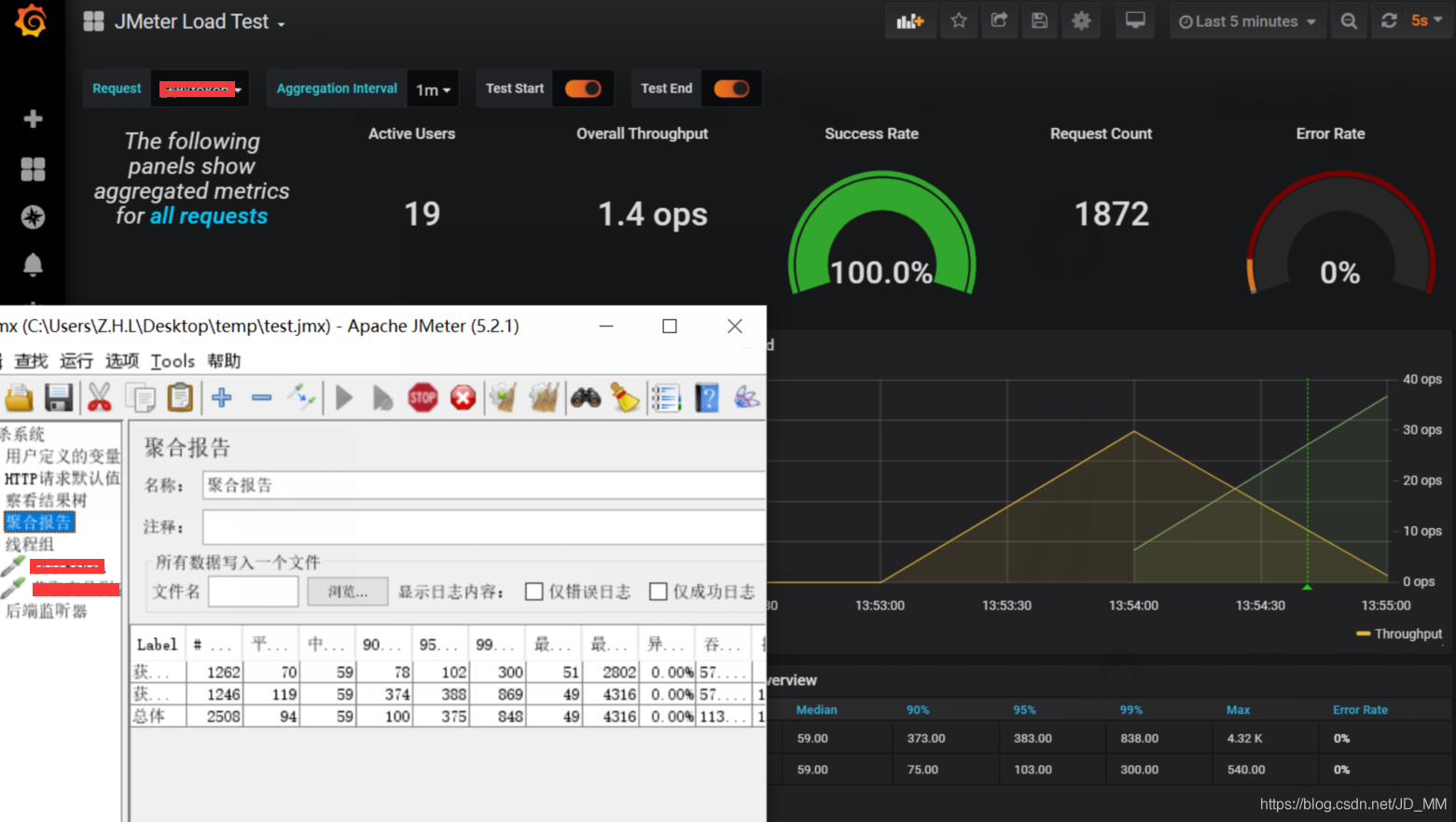Start no pauses JMeter play icon
This screenshot has height=822, width=1456.
tap(382, 397)
